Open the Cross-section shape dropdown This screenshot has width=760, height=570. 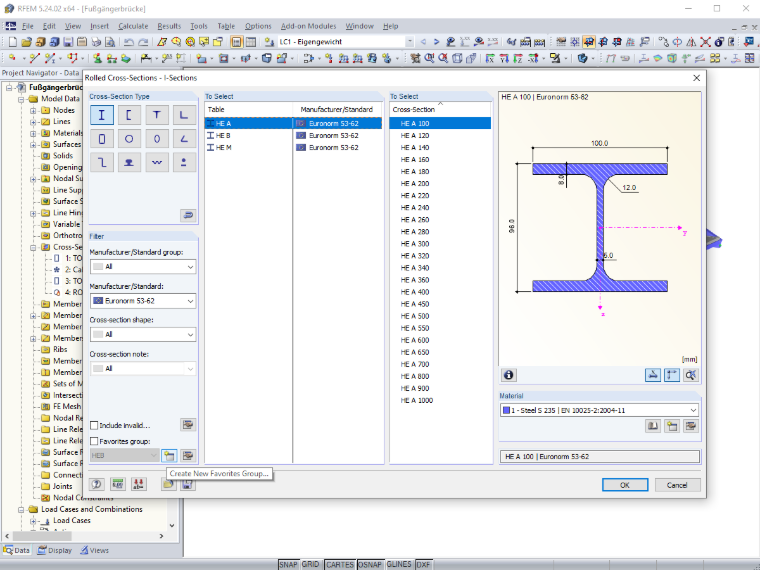point(143,335)
